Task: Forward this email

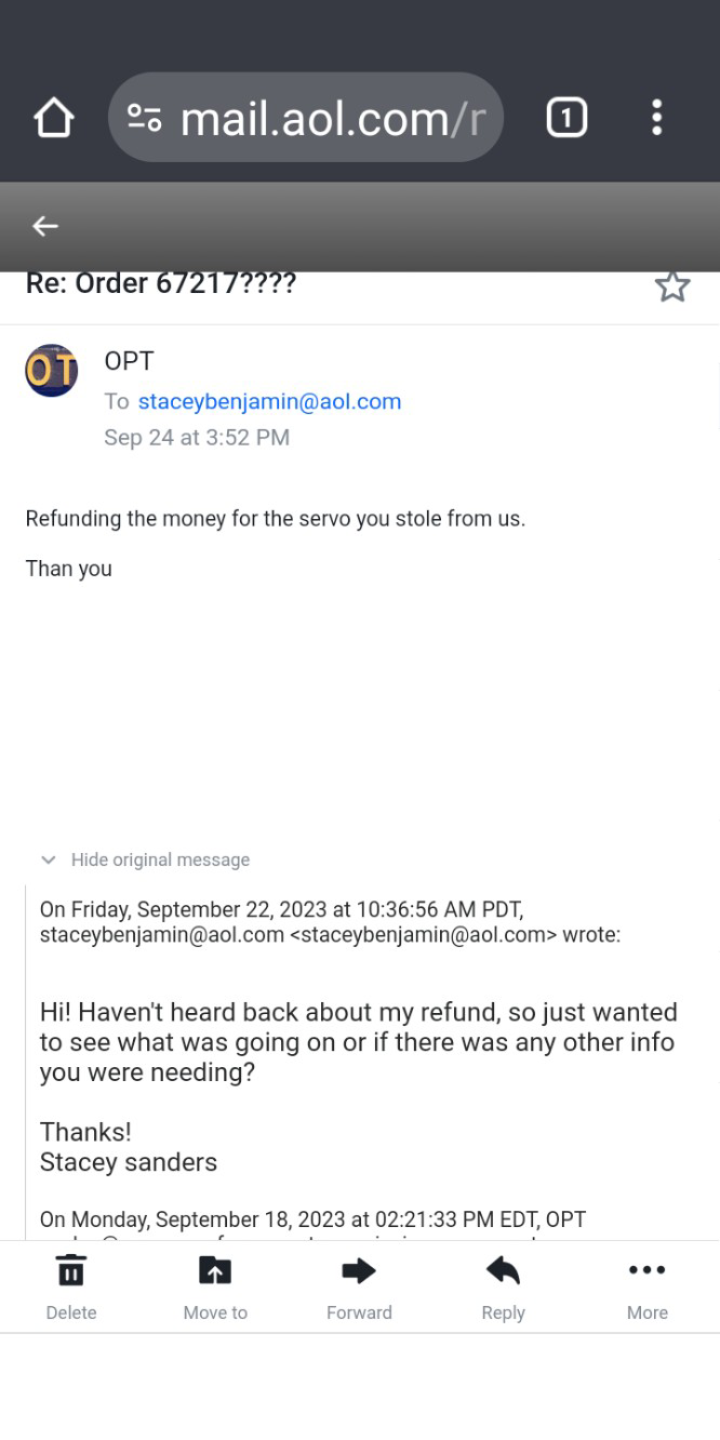Action: pyautogui.click(x=359, y=1288)
